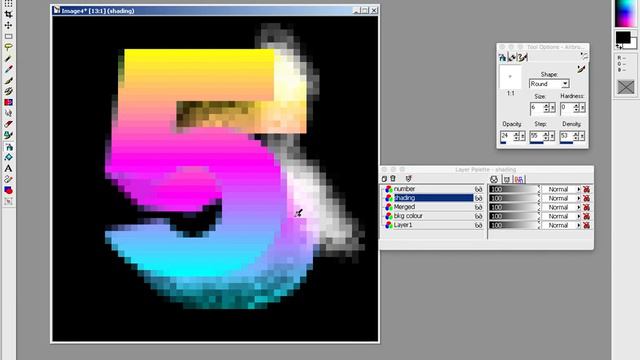Image resolution: width=640 pixels, height=360 pixels.
Task: Select the Dropper tool
Action: coord(8,69)
